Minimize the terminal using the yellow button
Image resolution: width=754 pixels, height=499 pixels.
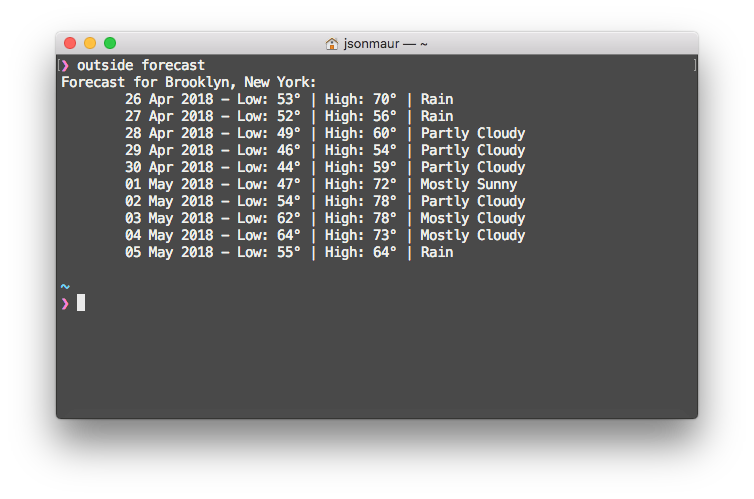90,43
